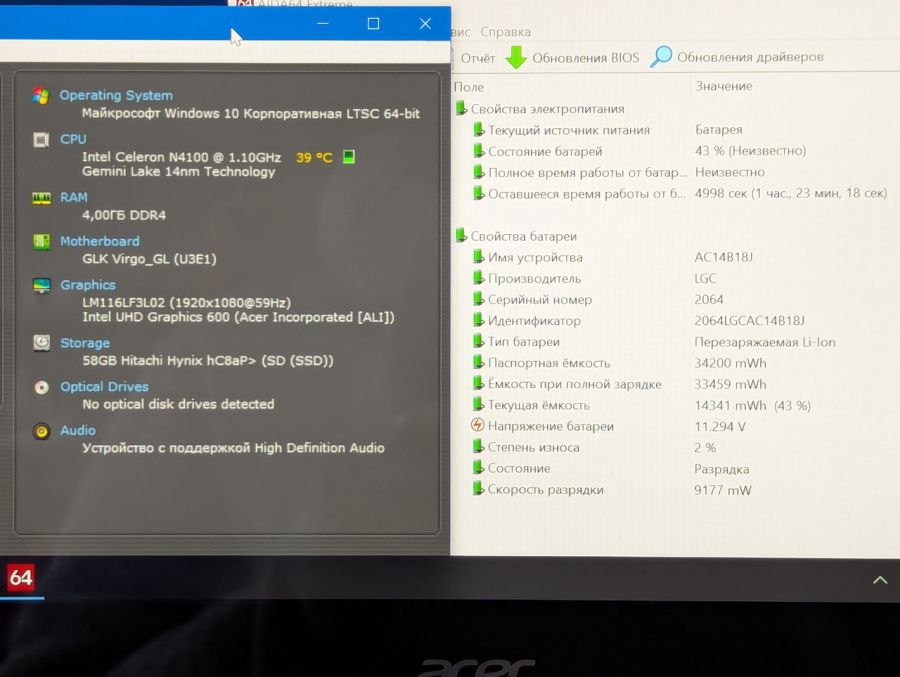Open Обновления драйверов in AIDA64
This screenshot has width=900, height=677.
(750, 57)
